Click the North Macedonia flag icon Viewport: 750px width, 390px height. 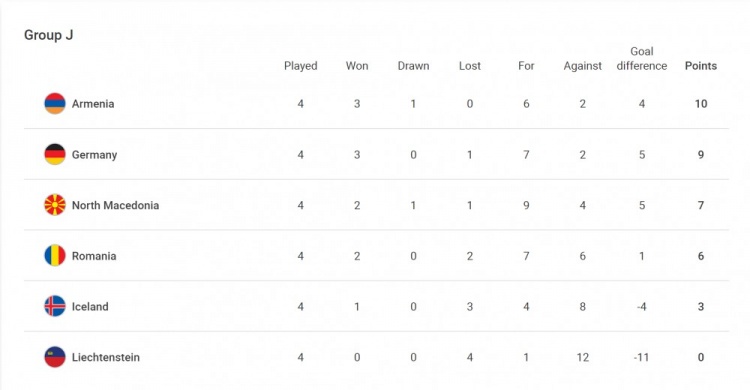coord(55,205)
